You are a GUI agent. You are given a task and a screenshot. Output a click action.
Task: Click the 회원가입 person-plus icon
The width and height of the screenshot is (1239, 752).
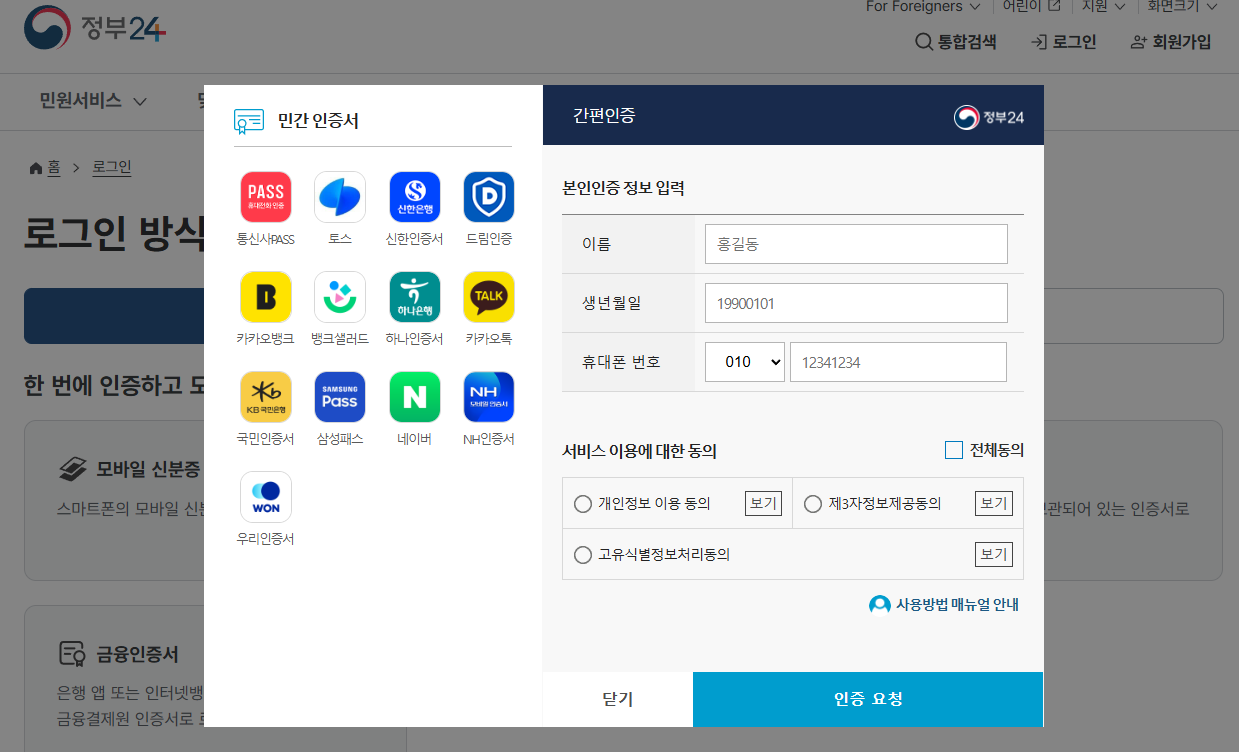pos(1138,42)
